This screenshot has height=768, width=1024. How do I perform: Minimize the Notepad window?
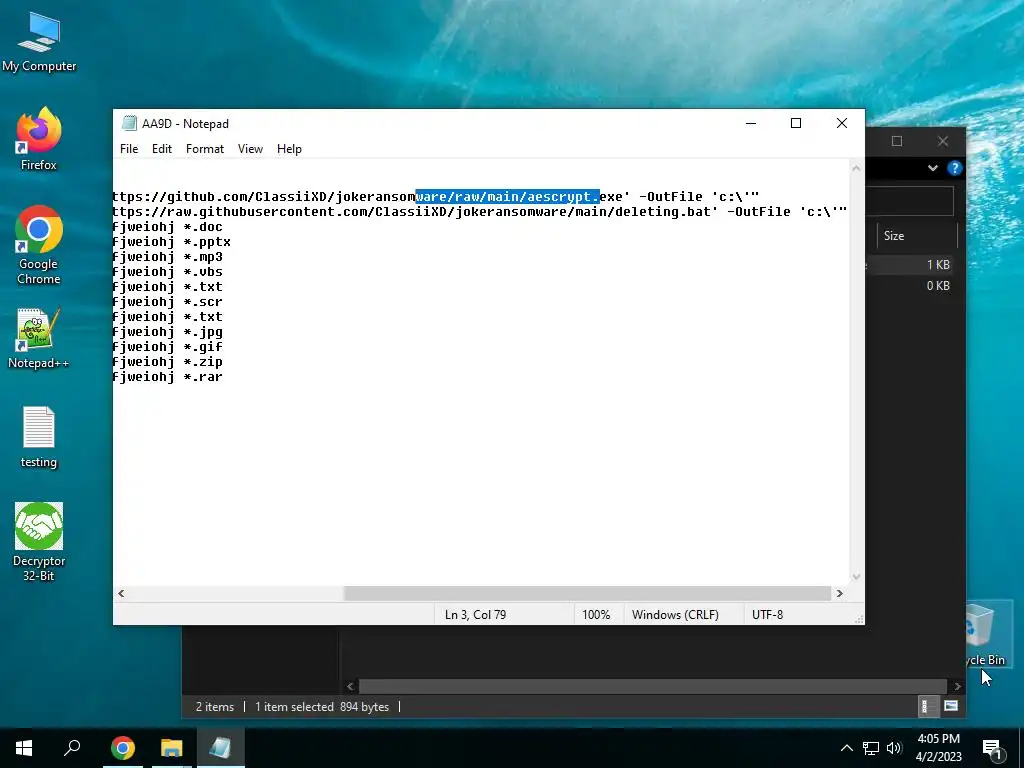pyautogui.click(x=751, y=123)
